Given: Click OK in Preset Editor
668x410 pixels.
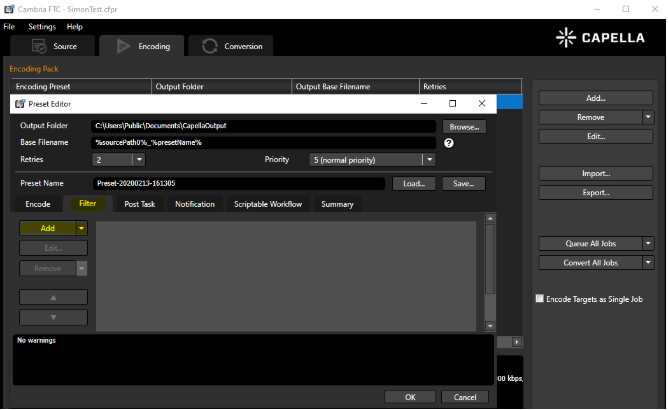Looking at the screenshot, I should (410, 397).
